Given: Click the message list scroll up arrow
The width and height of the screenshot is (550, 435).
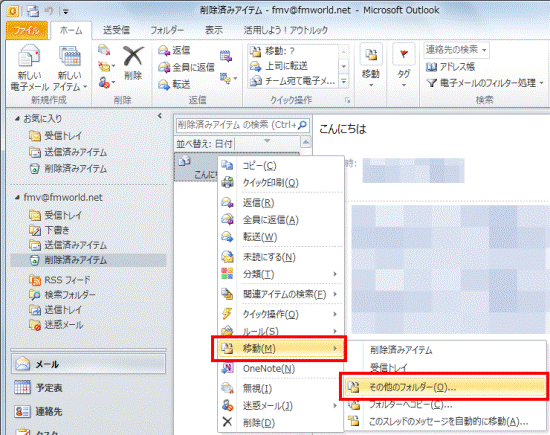Looking at the screenshot, I should (306, 142).
